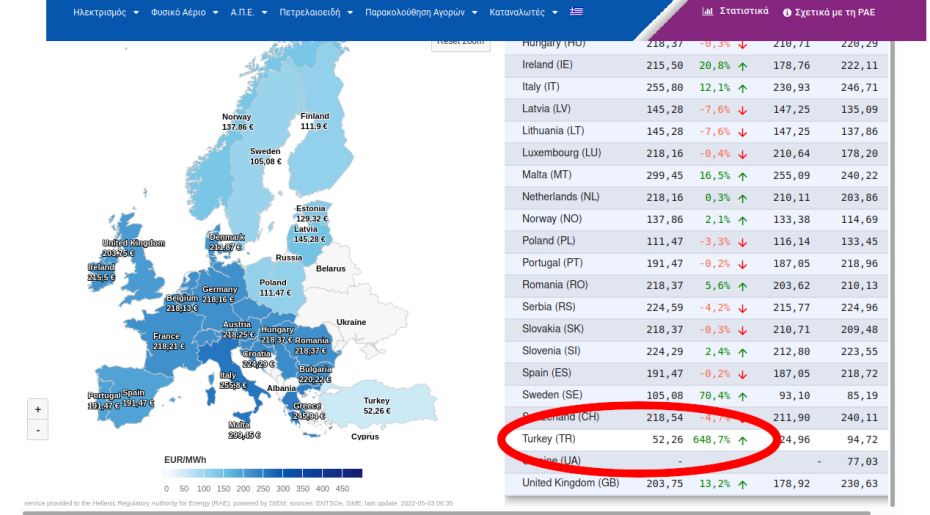Click the Norway (NO) up arrow icon

(x=743, y=220)
